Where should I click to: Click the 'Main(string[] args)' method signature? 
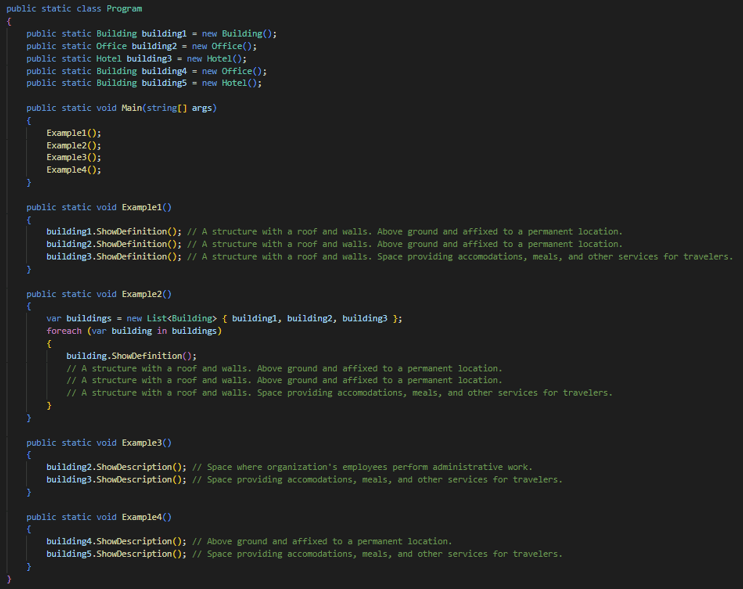click(x=121, y=108)
